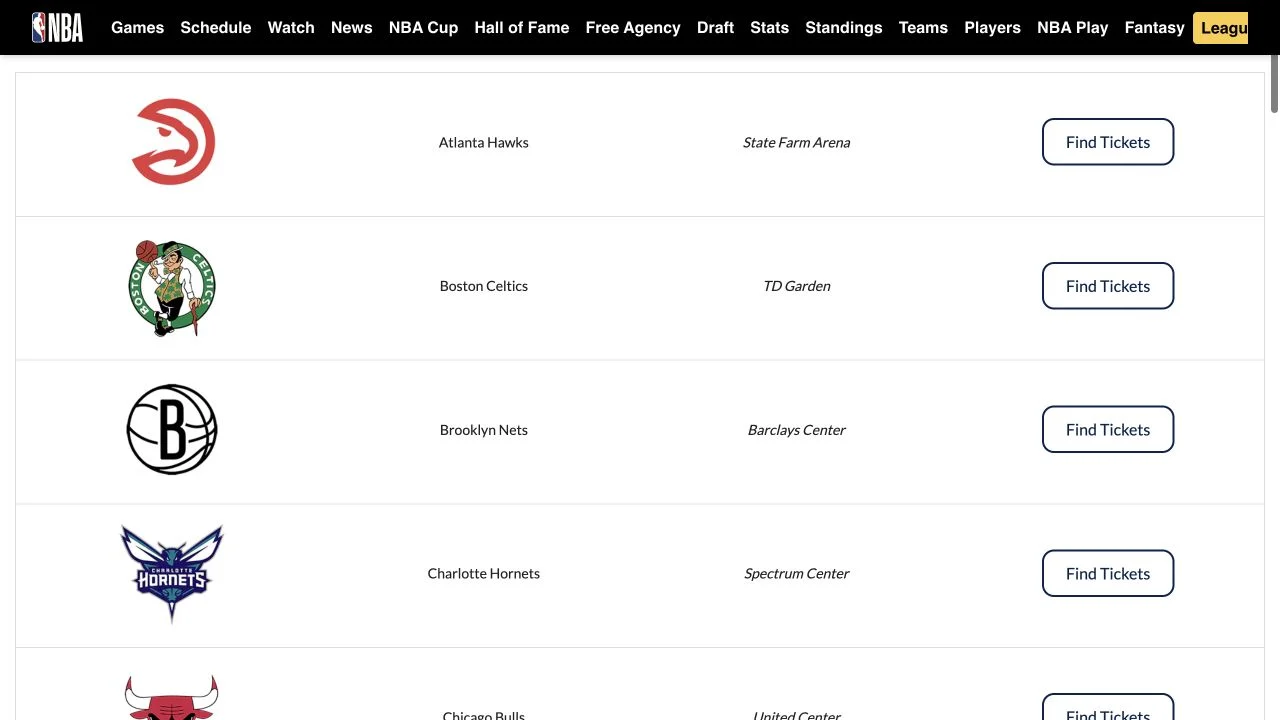1280x720 pixels.
Task: Click the Chicago Bulls logo
Action: 172,698
